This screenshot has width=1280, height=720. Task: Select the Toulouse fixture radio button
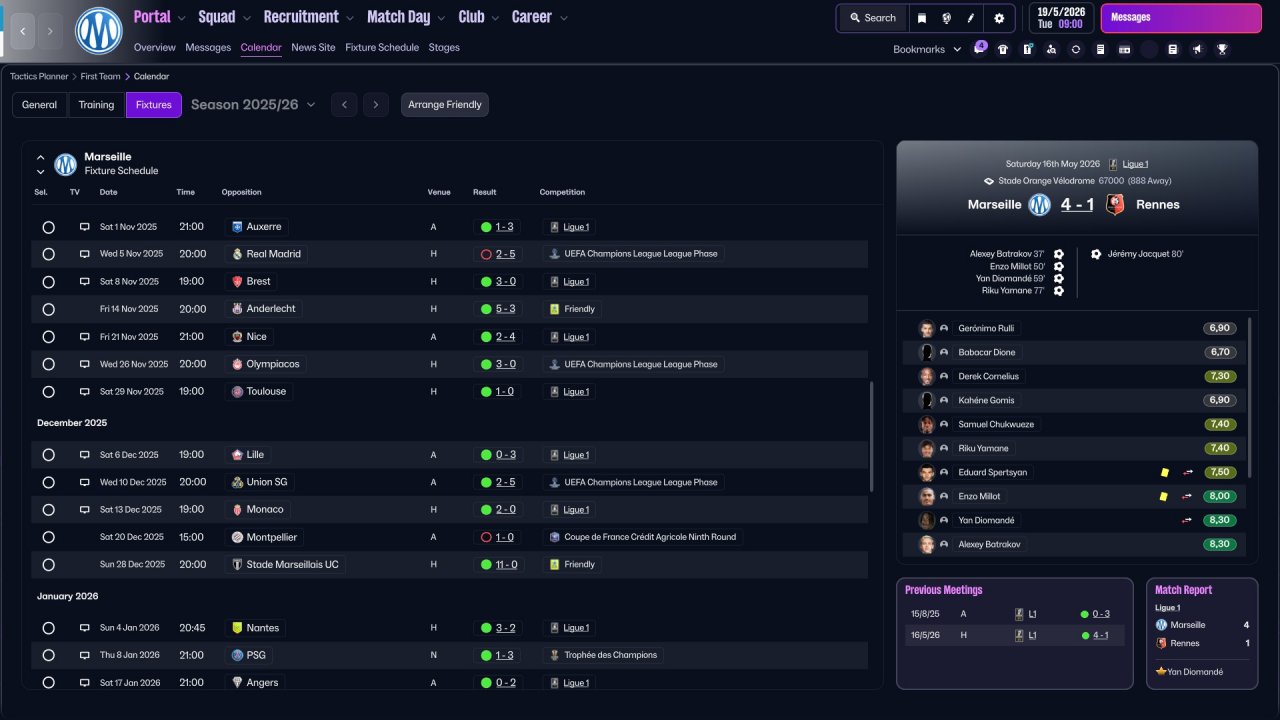pyautogui.click(x=48, y=392)
